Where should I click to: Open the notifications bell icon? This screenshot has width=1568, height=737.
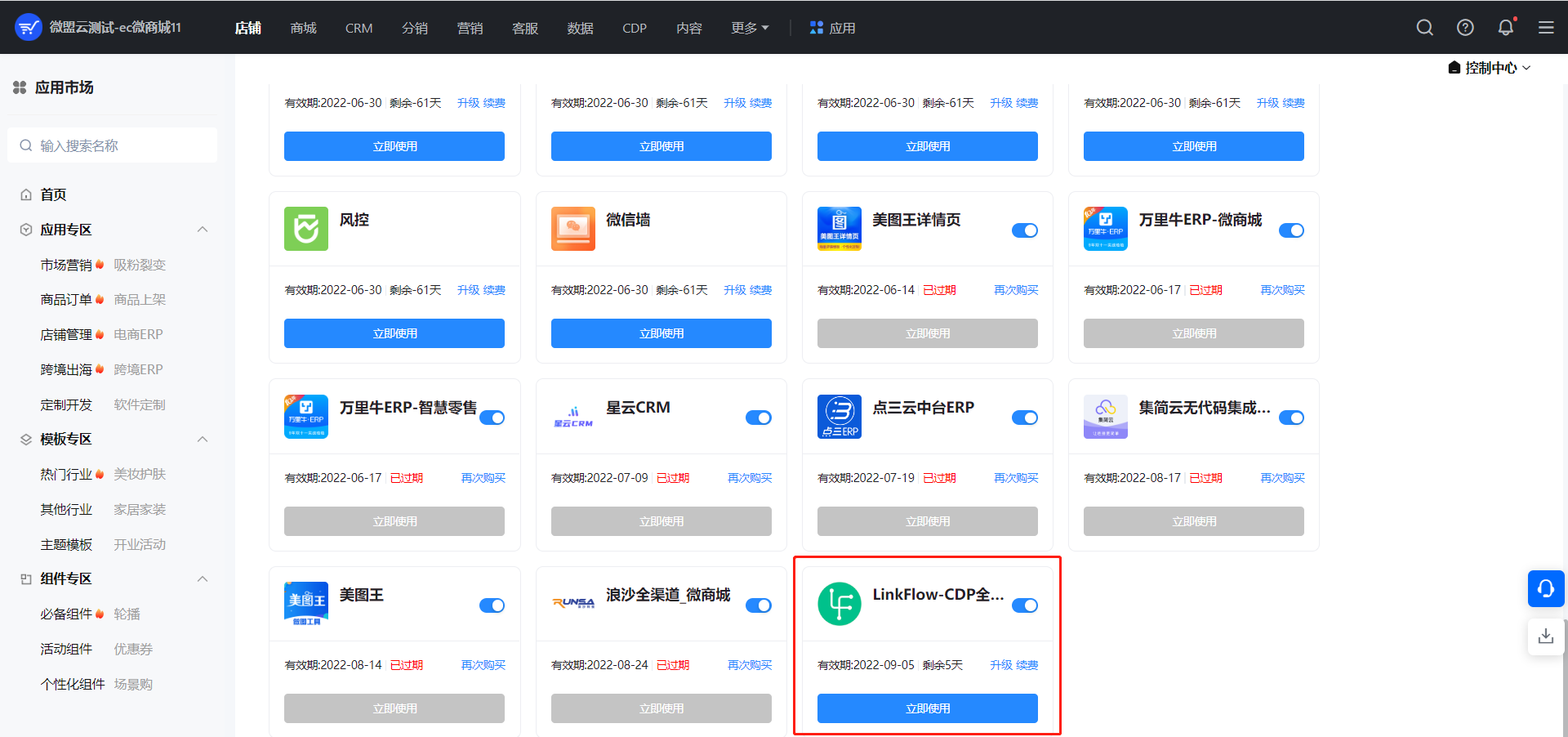pyautogui.click(x=1506, y=28)
